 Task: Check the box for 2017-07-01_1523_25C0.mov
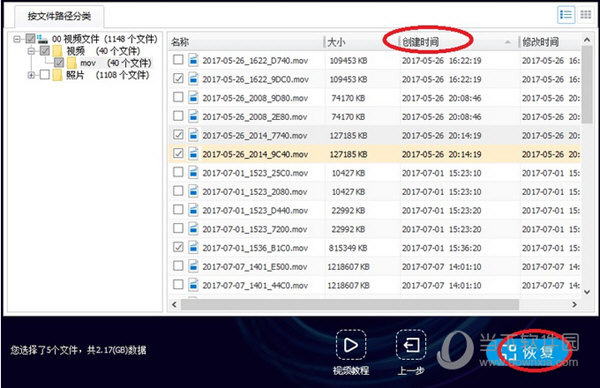[x=178, y=172]
